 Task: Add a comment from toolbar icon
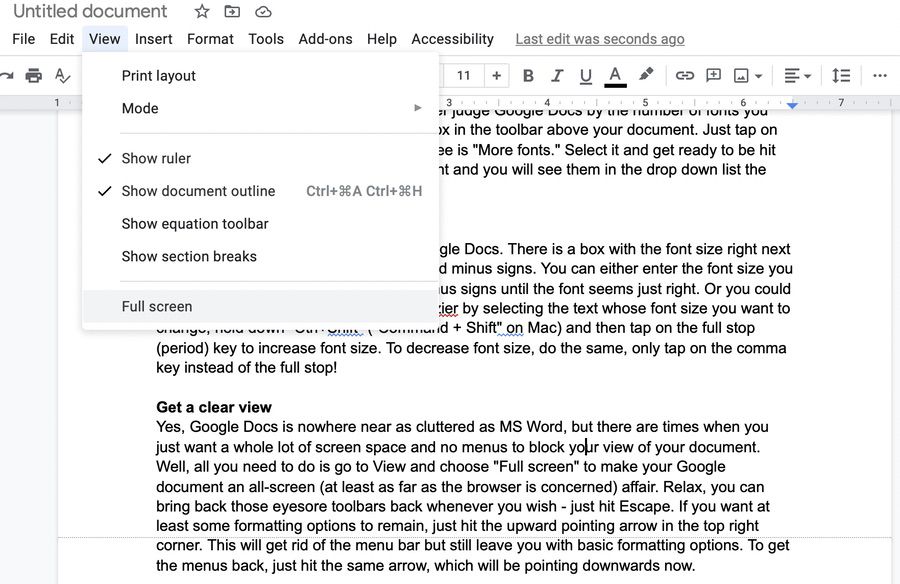point(713,75)
